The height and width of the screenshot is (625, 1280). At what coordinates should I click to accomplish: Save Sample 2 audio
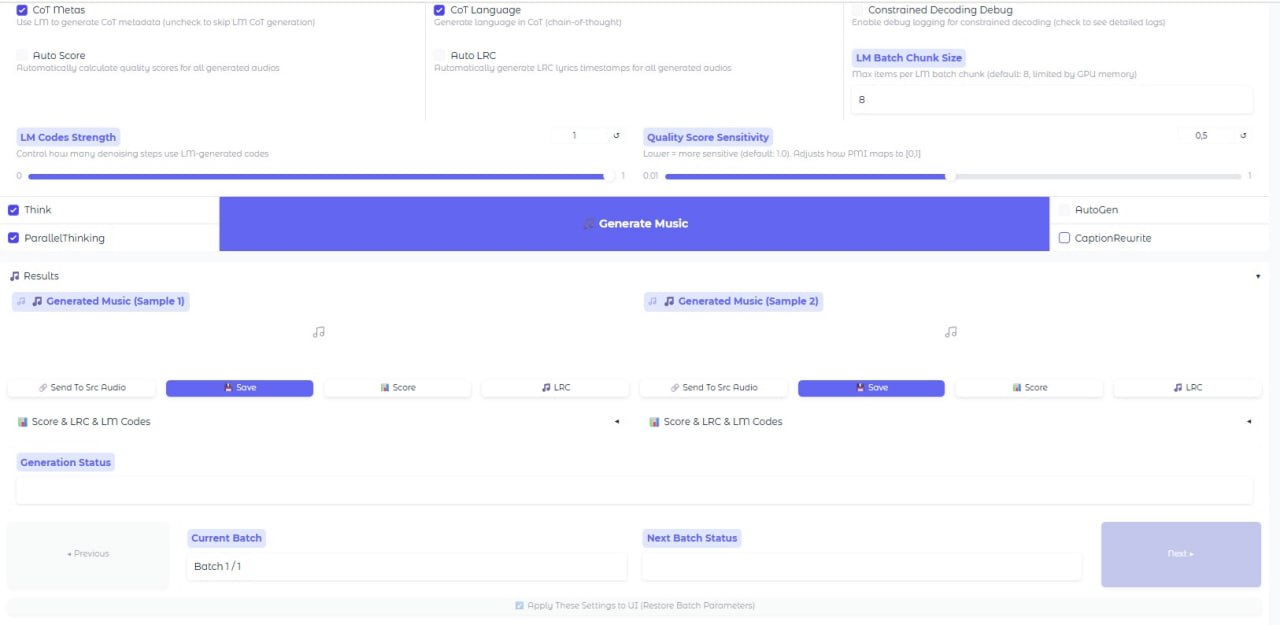point(871,388)
